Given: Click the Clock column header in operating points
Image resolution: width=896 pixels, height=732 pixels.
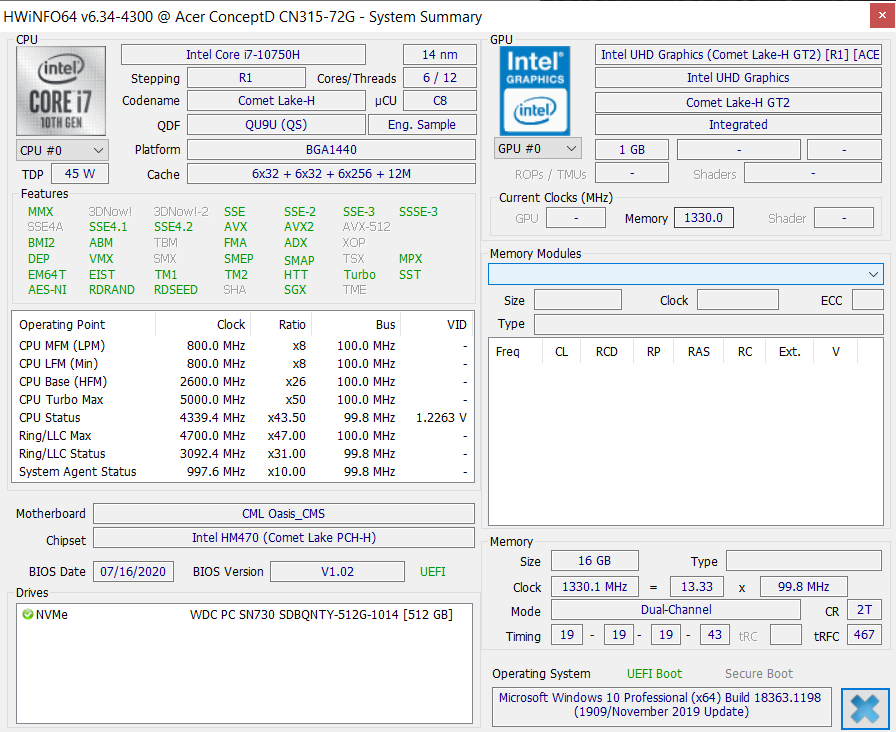Looking at the screenshot, I should [231, 325].
